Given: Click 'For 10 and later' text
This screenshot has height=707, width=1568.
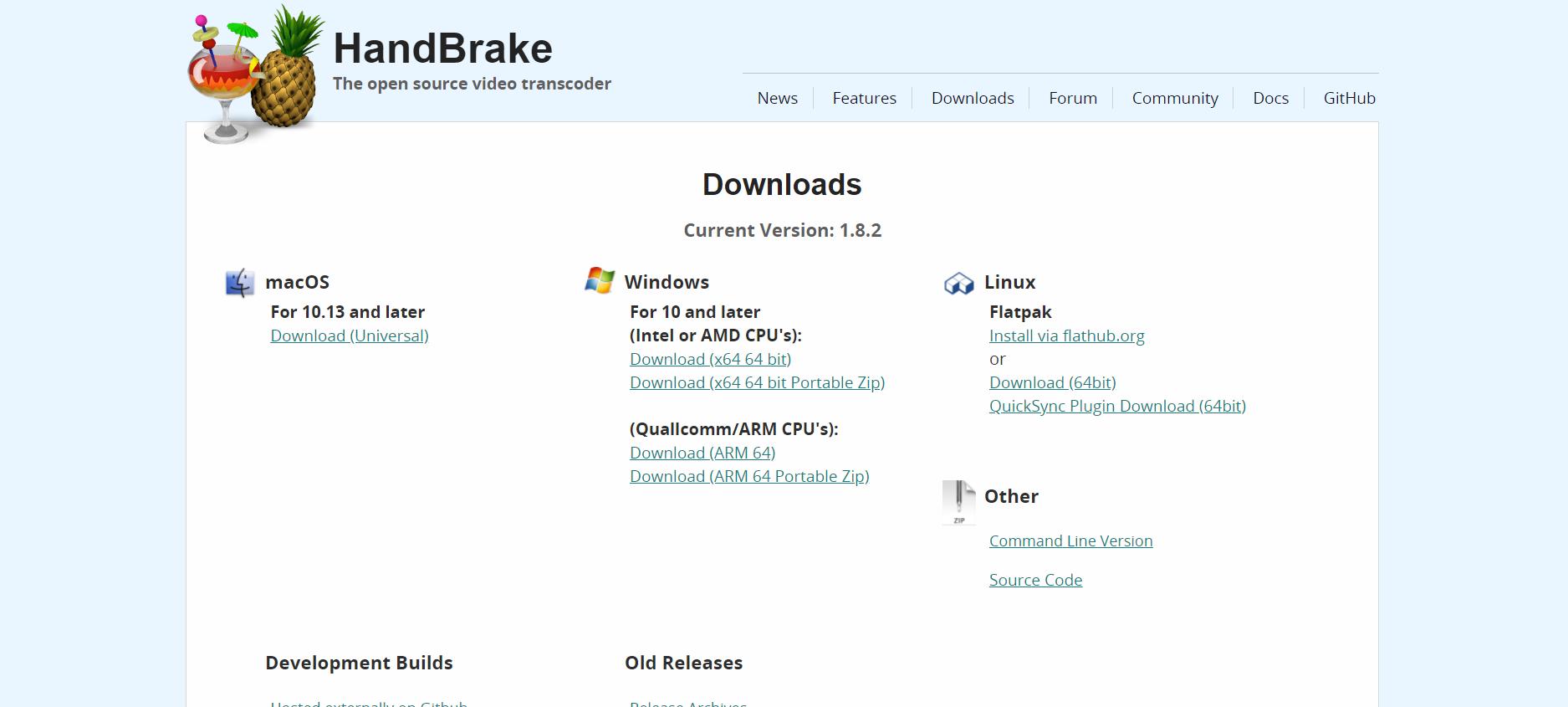Looking at the screenshot, I should [695, 312].
